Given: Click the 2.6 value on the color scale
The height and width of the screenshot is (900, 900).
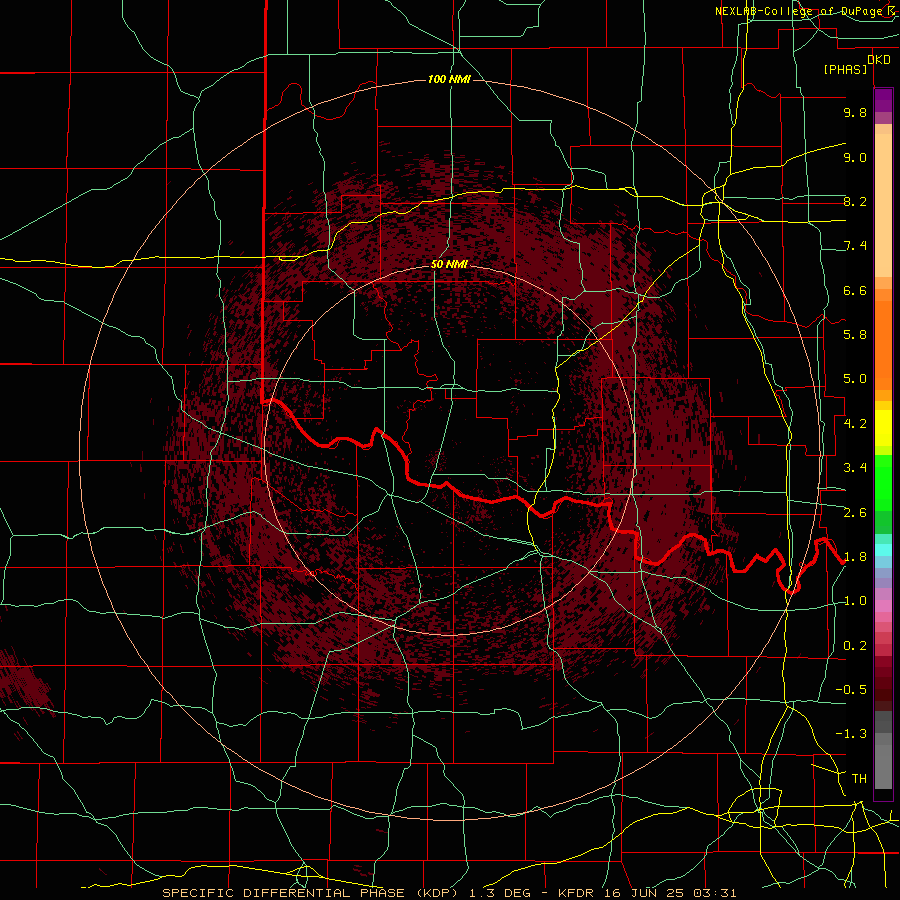Looking at the screenshot, I should tap(855, 513).
